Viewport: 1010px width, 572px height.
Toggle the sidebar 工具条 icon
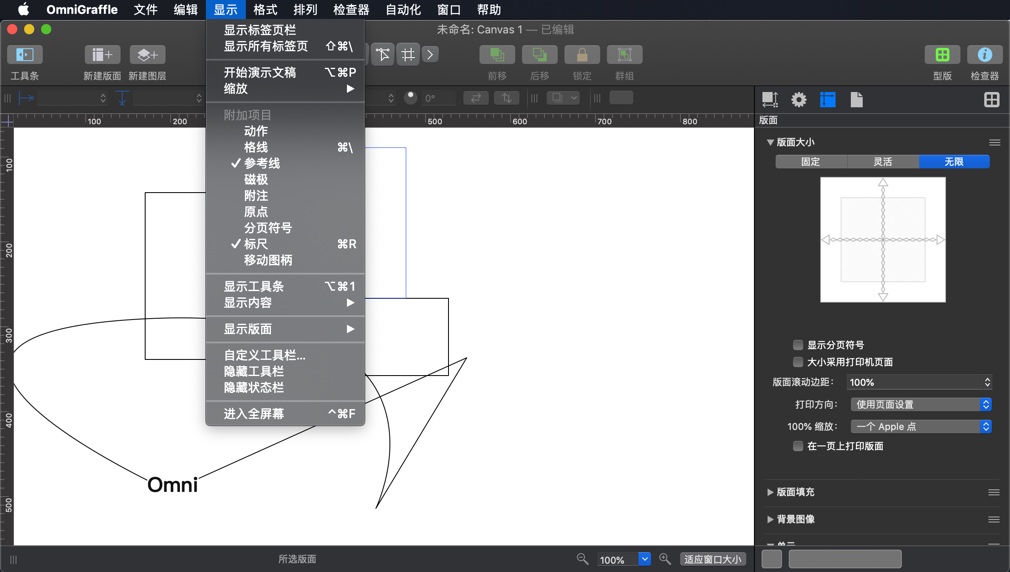tap(24, 55)
